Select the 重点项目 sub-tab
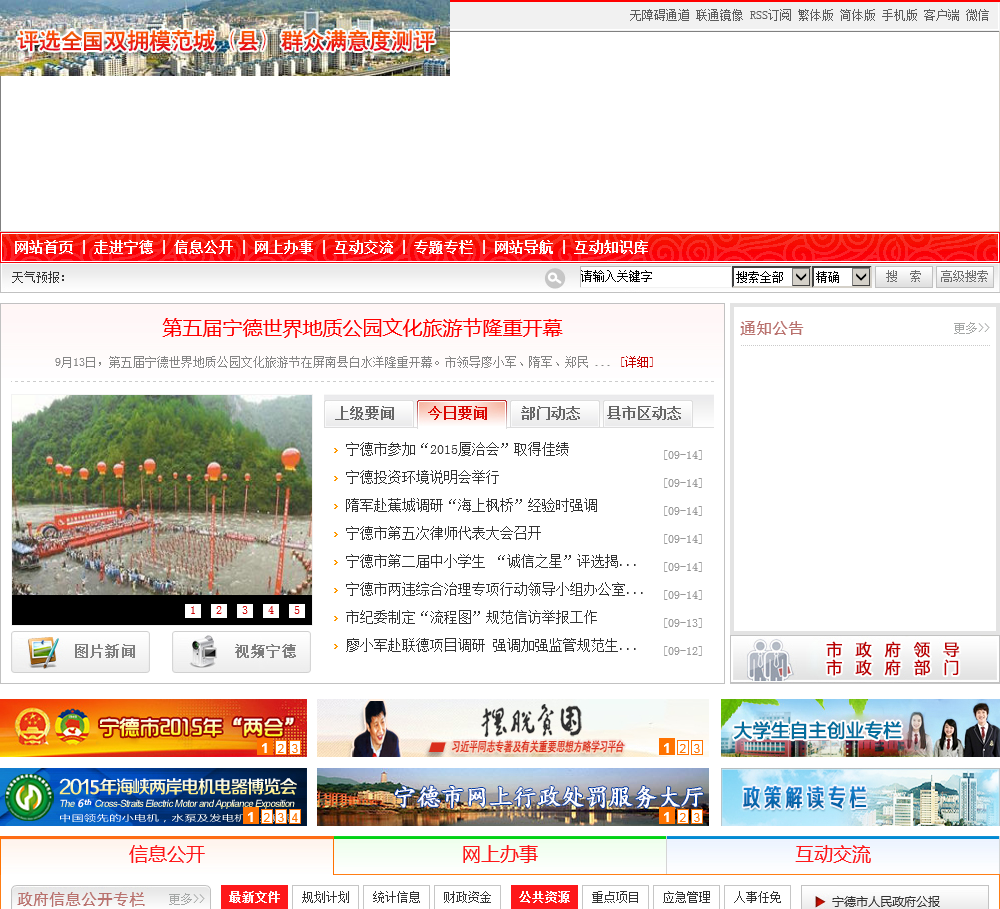1000x909 pixels. click(x=615, y=898)
